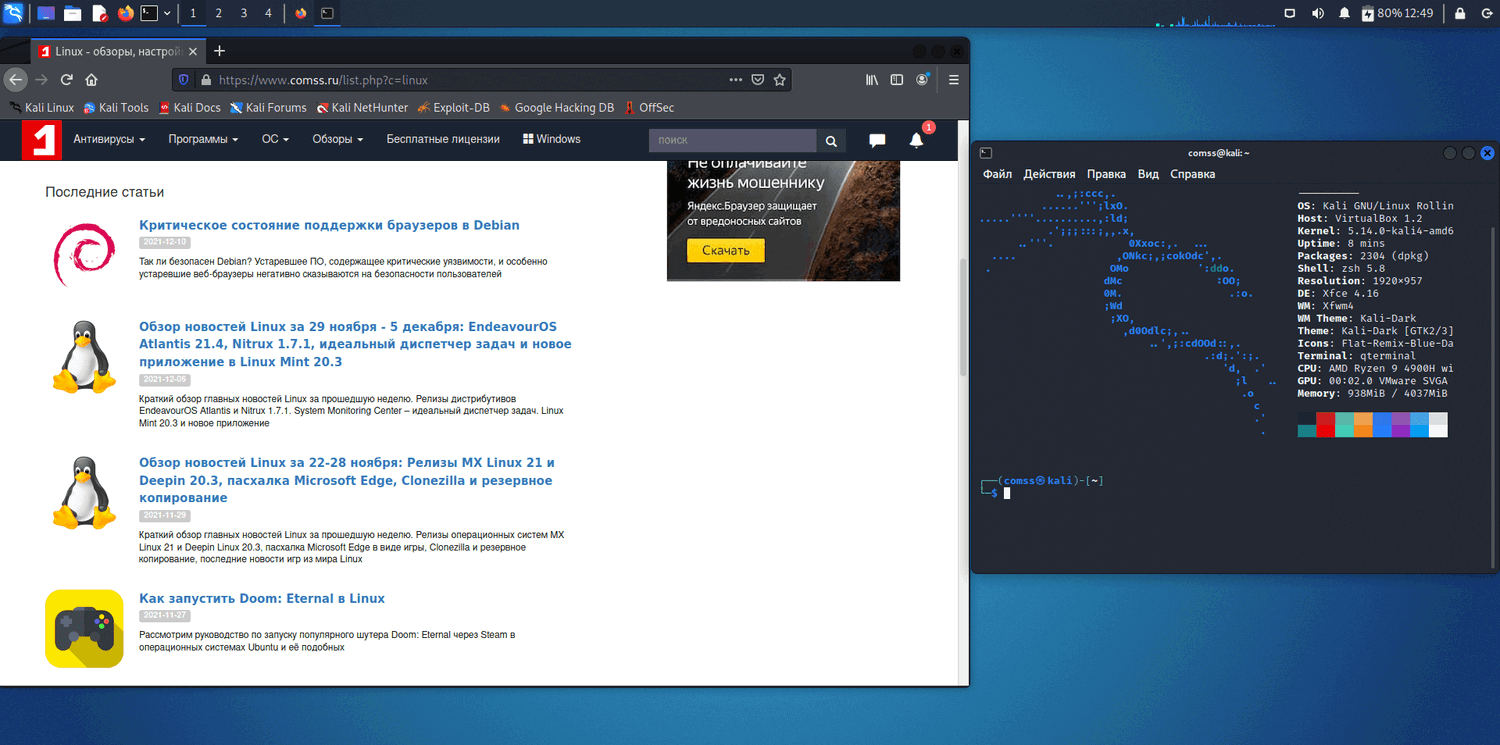Open site notifications bell with red badge
Screen dimensions: 1500x745
tap(917, 140)
